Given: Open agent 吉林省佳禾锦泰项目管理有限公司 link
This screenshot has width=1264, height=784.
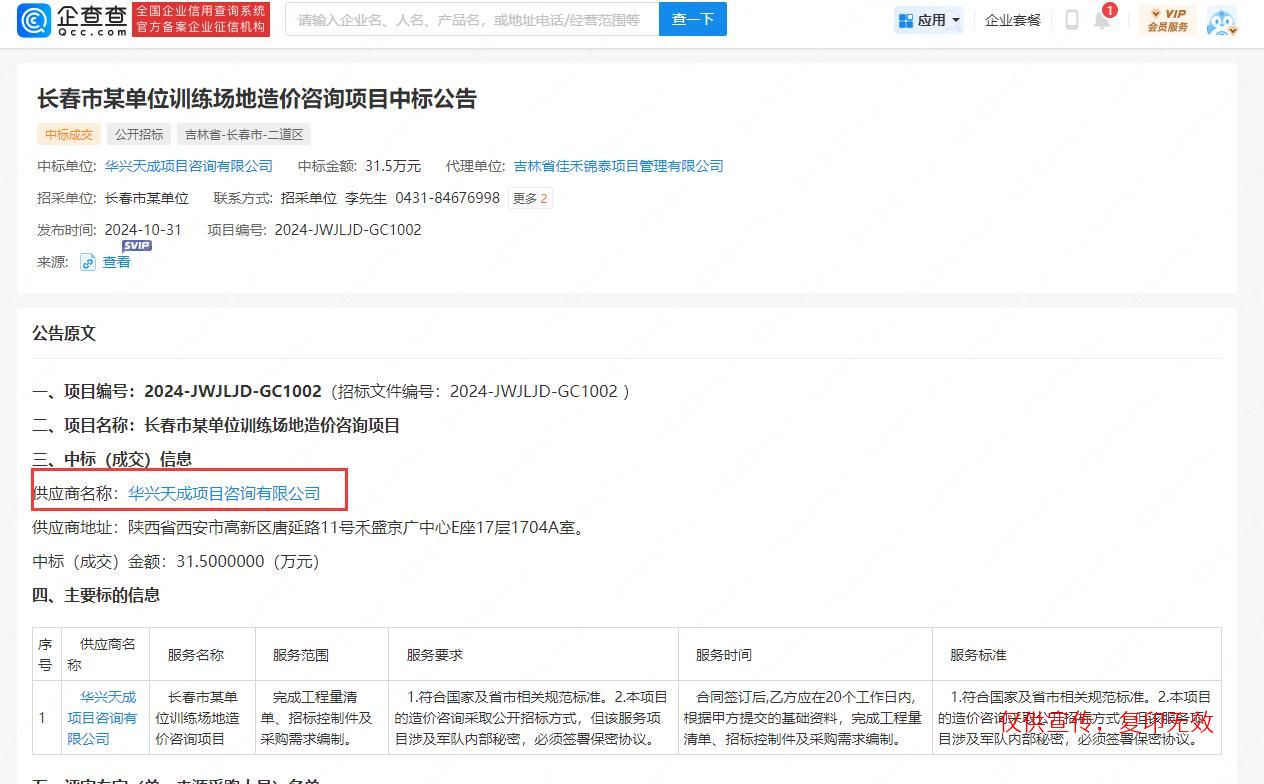Looking at the screenshot, I should [618, 166].
